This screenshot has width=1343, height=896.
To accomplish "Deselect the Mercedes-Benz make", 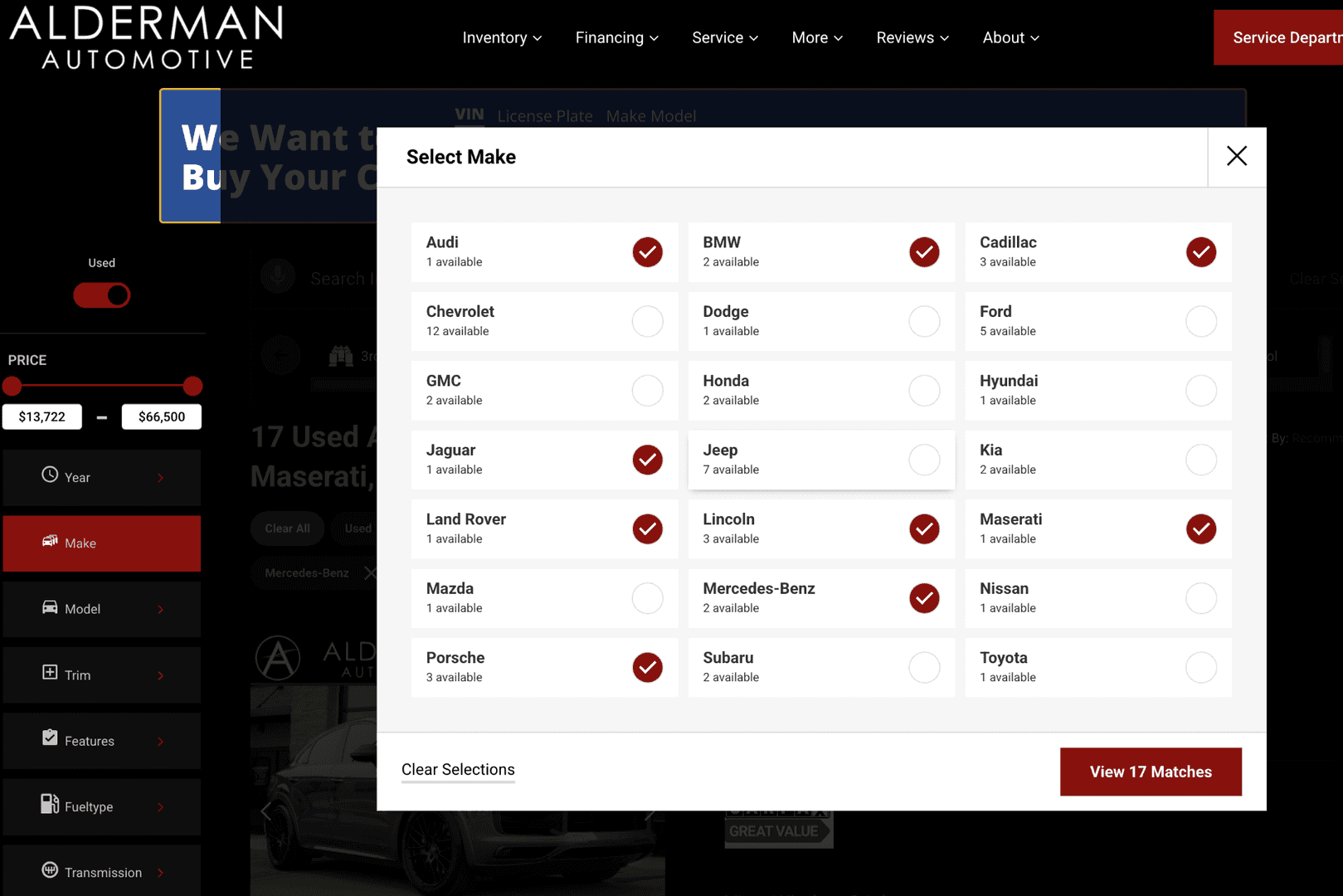I will (x=924, y=598).
